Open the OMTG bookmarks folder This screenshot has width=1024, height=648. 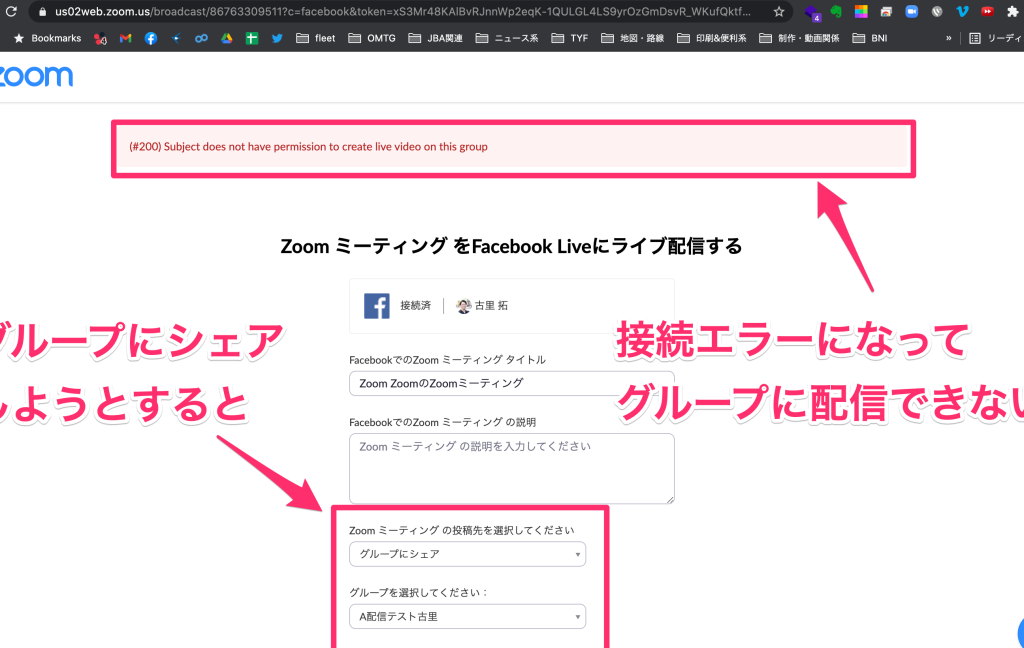(x=372, y=39)
